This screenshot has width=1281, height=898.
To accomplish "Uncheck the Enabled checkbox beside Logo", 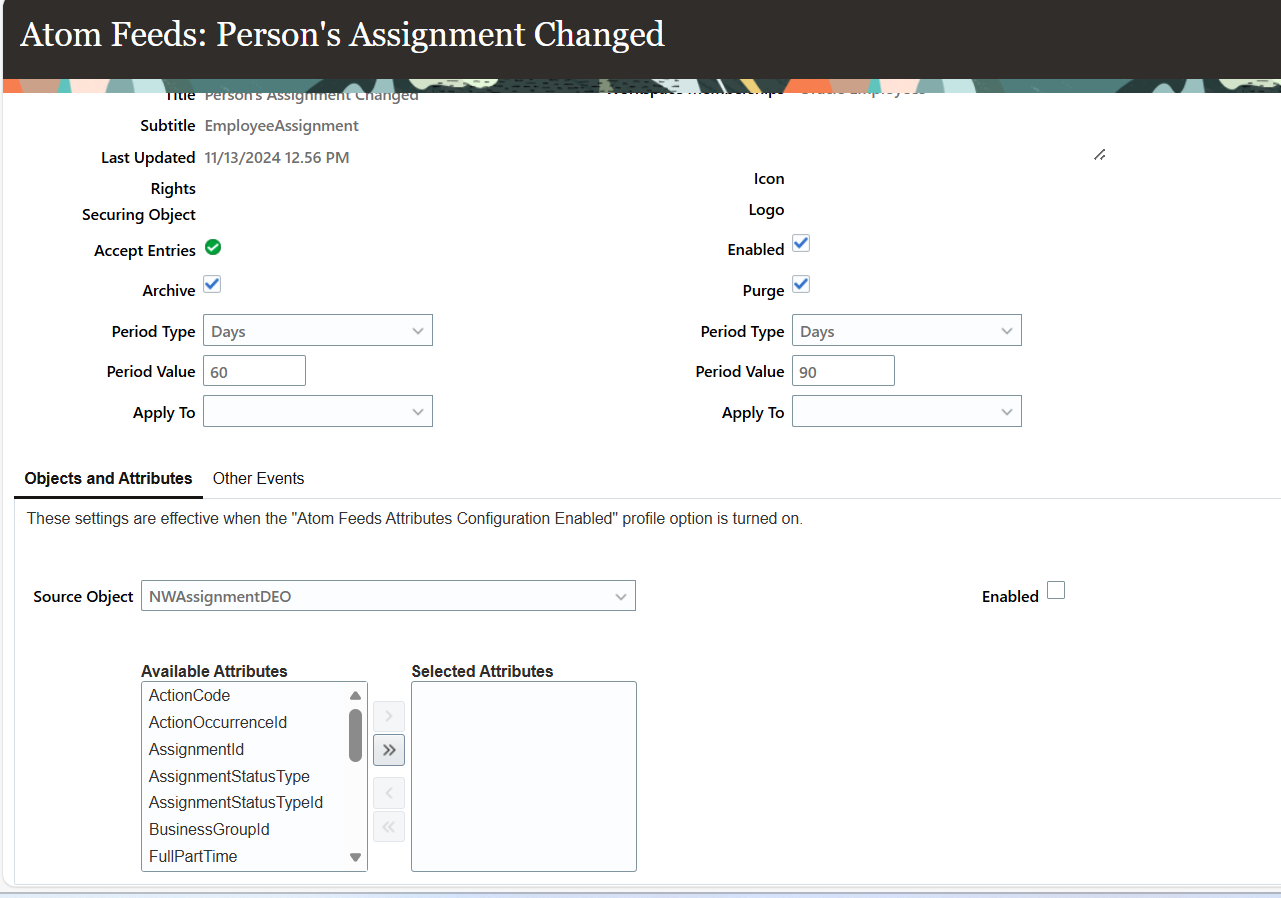I will (x=801, y=243).
